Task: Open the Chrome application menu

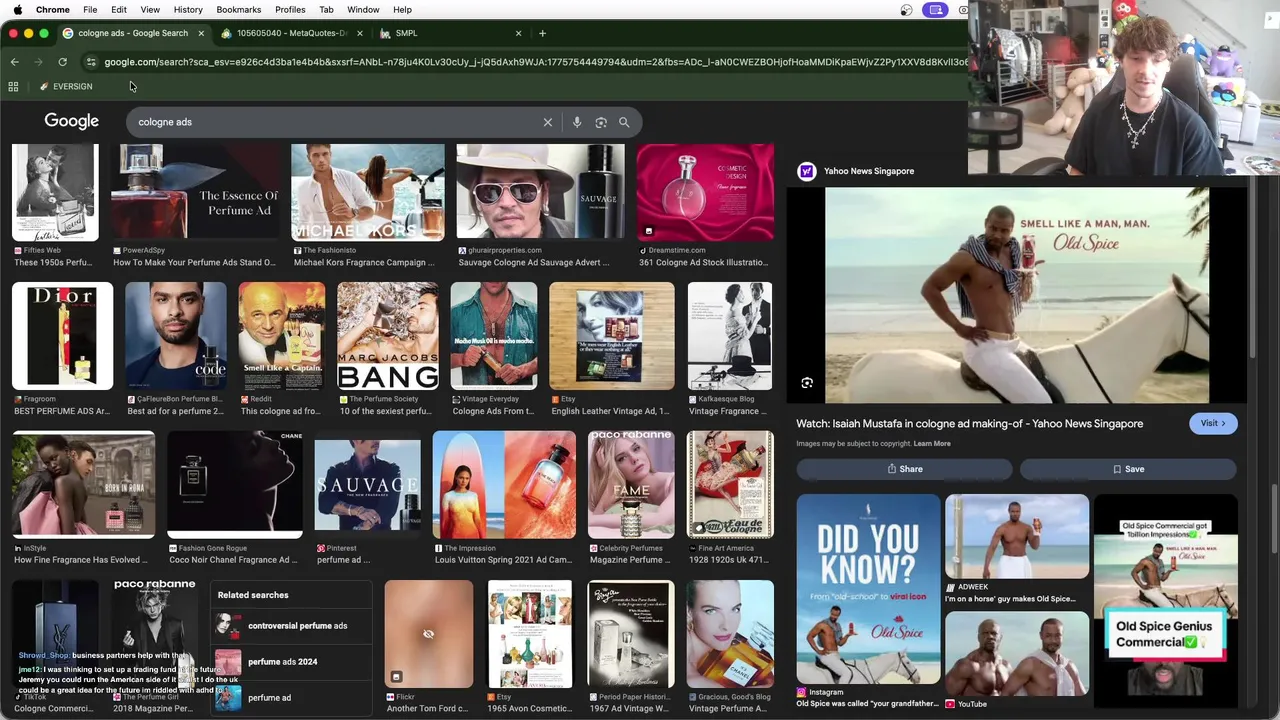Action: pyautogui.click(x=53, y=10)
